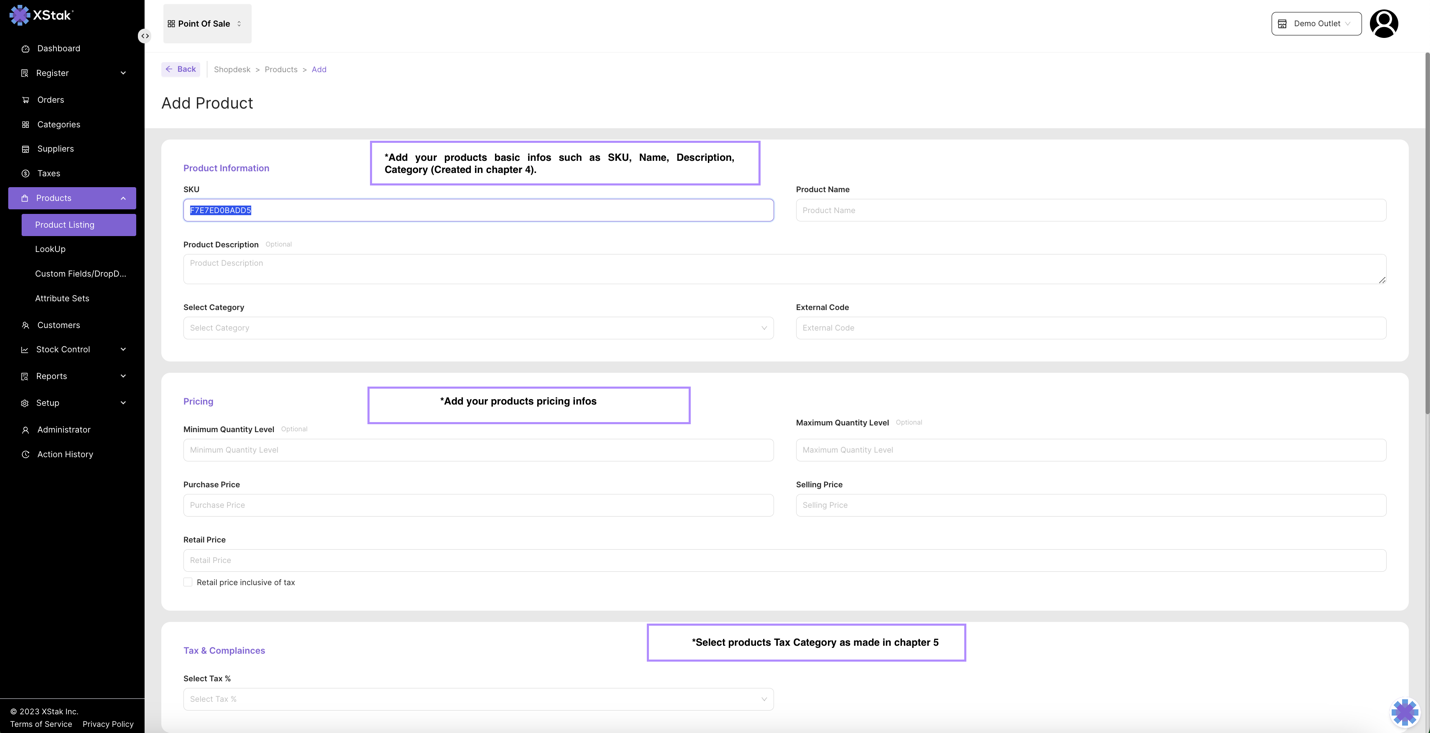The image size is (1430, 733).
Task: Open the user profile avatar
Action: (1383, 24)
